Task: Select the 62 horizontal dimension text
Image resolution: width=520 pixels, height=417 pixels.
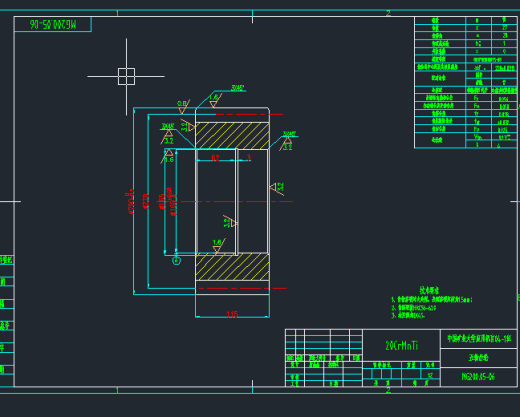Action: tap(215, 158)
